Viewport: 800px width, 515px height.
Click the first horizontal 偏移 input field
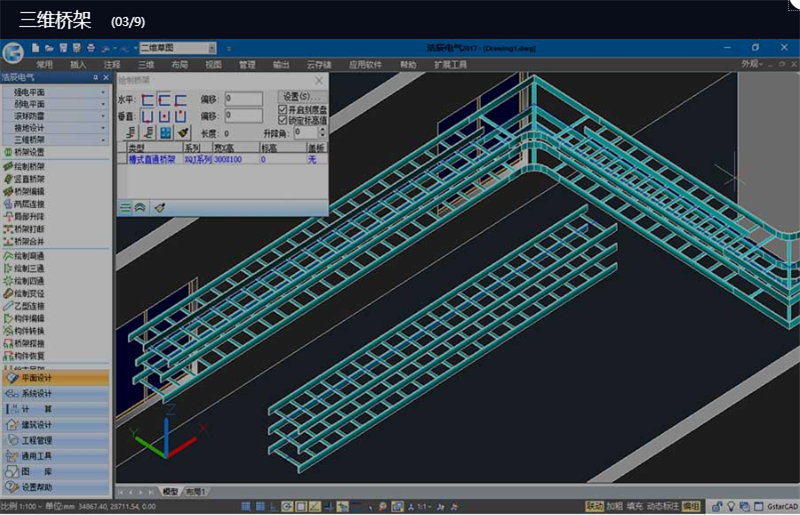(244, 99)
